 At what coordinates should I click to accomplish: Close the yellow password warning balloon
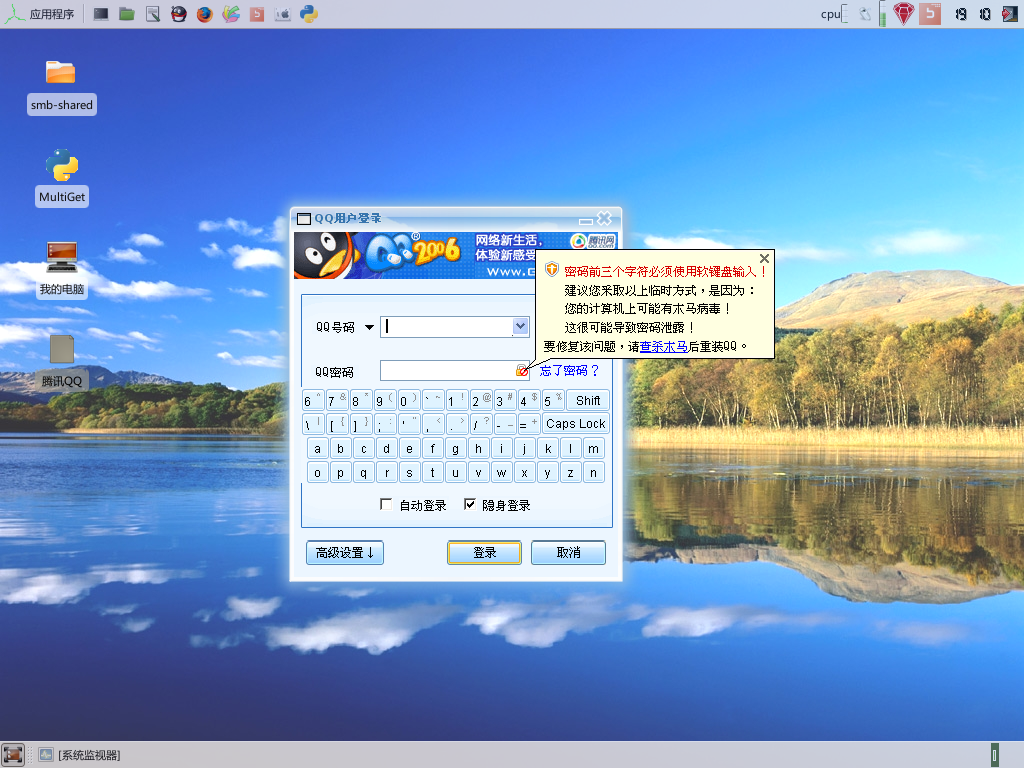pos(764,259)
